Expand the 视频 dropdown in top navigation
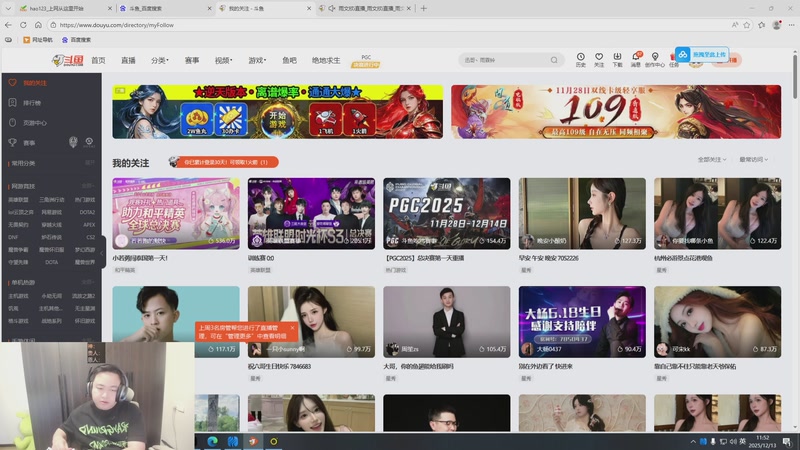 point(223,60)
